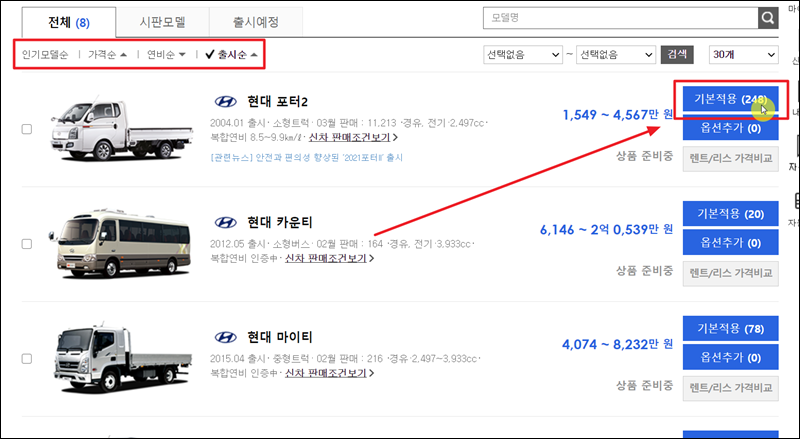
Task: Sort by 인기모델순
Action: (x=45, y=55)
